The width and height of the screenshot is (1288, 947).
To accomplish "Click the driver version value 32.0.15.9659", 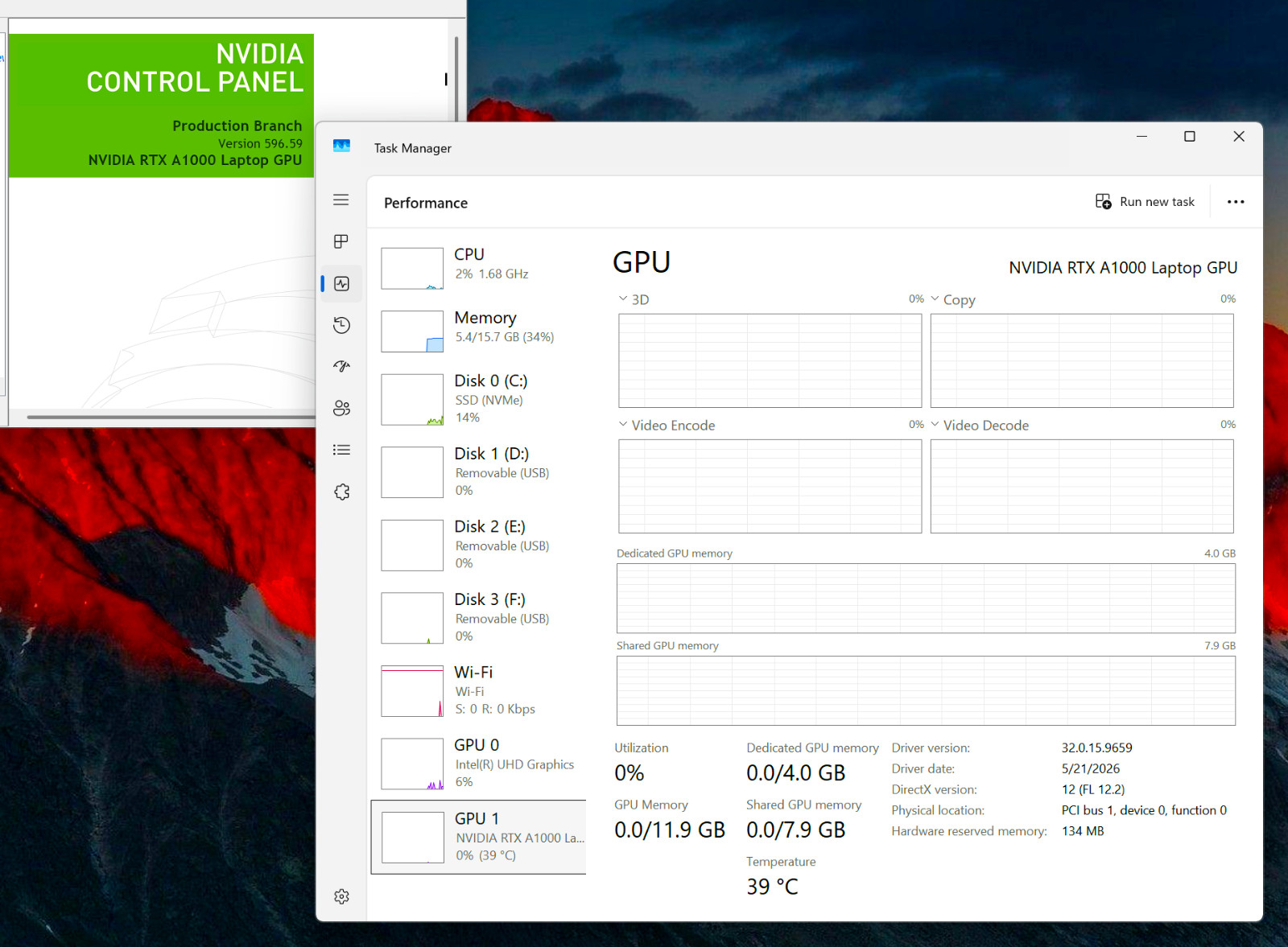I will pos(1096,748).
